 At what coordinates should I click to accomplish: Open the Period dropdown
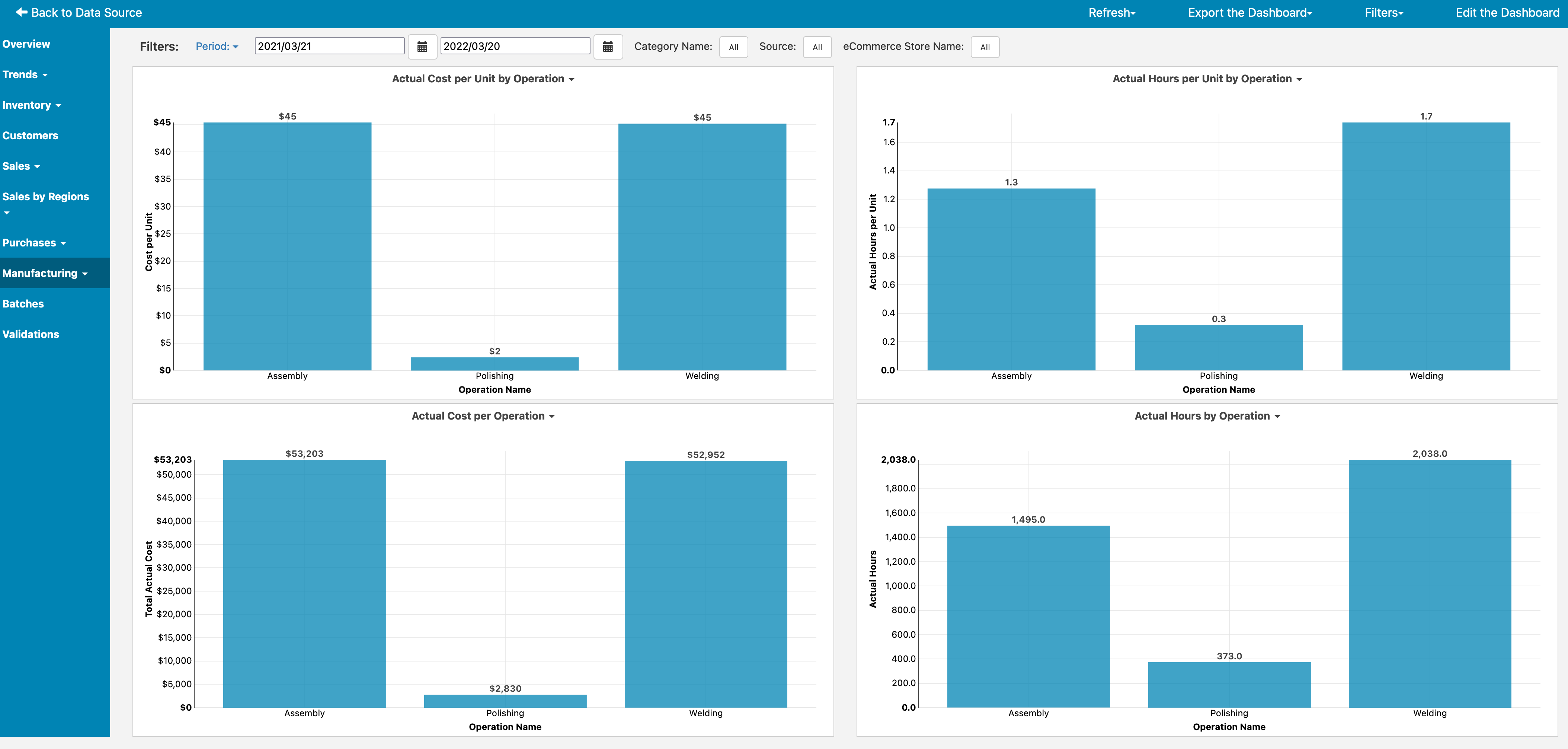click(x=217, y=46)
